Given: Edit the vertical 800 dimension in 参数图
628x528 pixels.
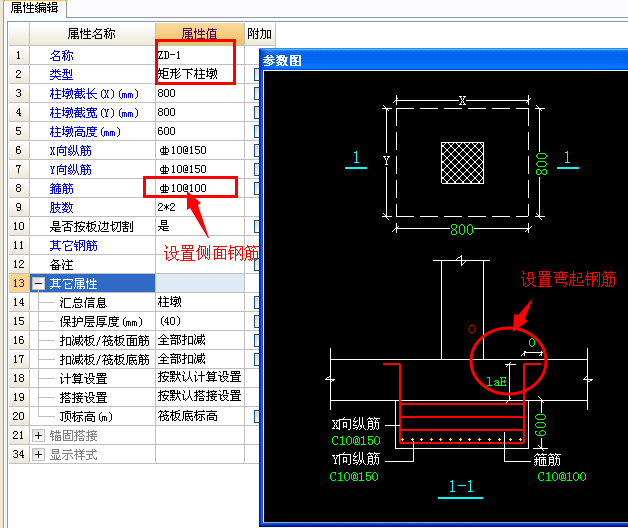Looking at the screenshot, I should tap(541, 163).
